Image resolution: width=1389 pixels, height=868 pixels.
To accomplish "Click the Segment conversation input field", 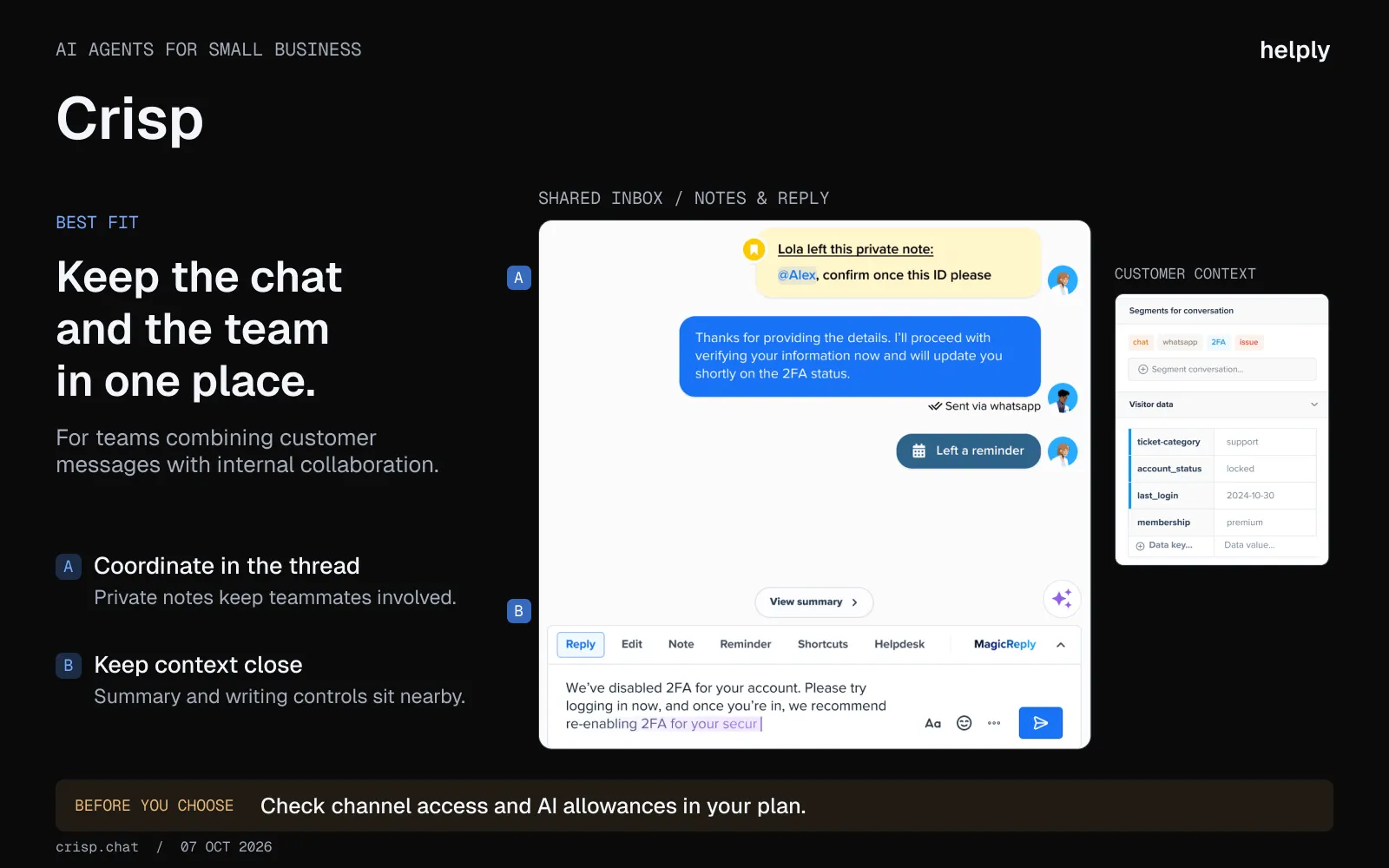I will [x=1221, y=370].
